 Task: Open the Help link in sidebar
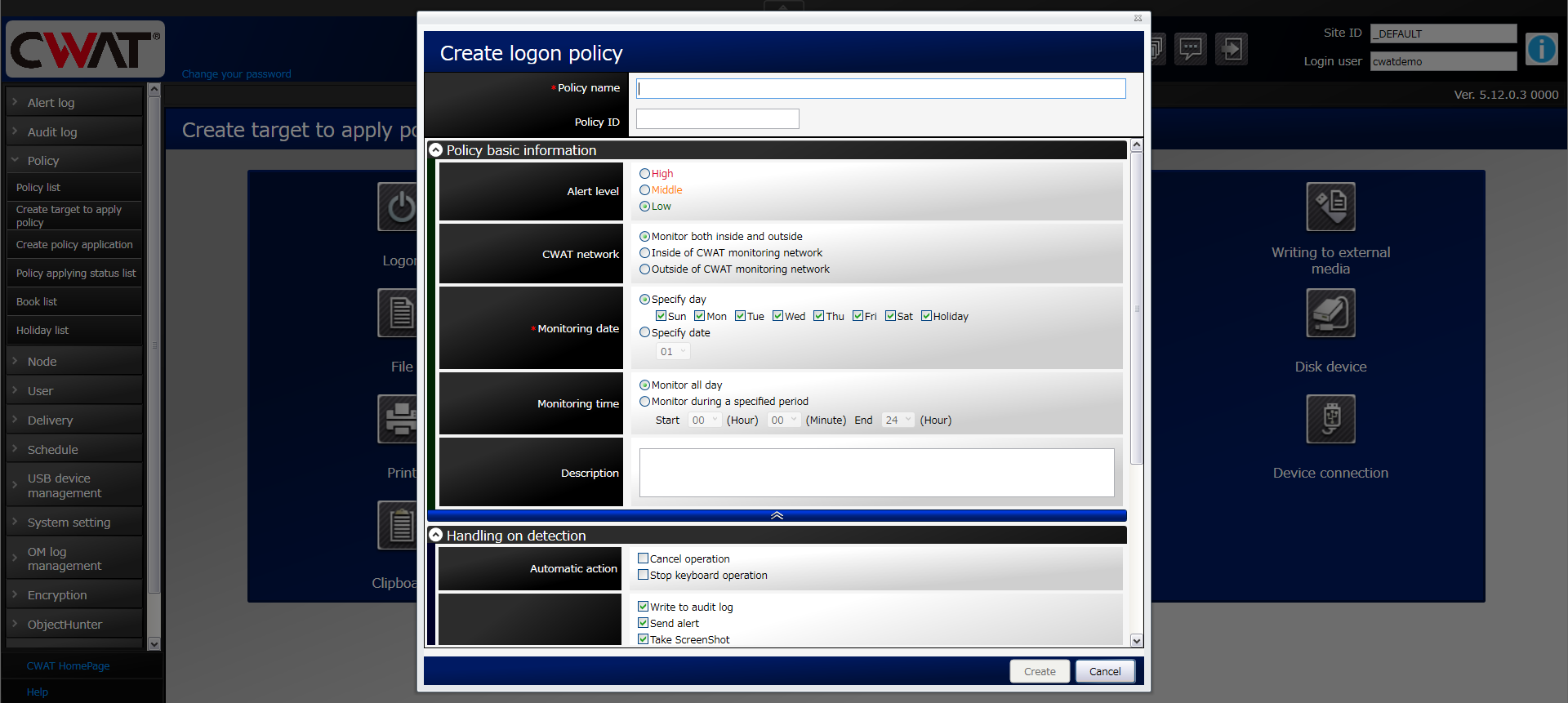pyautogui.click(x=38, y=692)
